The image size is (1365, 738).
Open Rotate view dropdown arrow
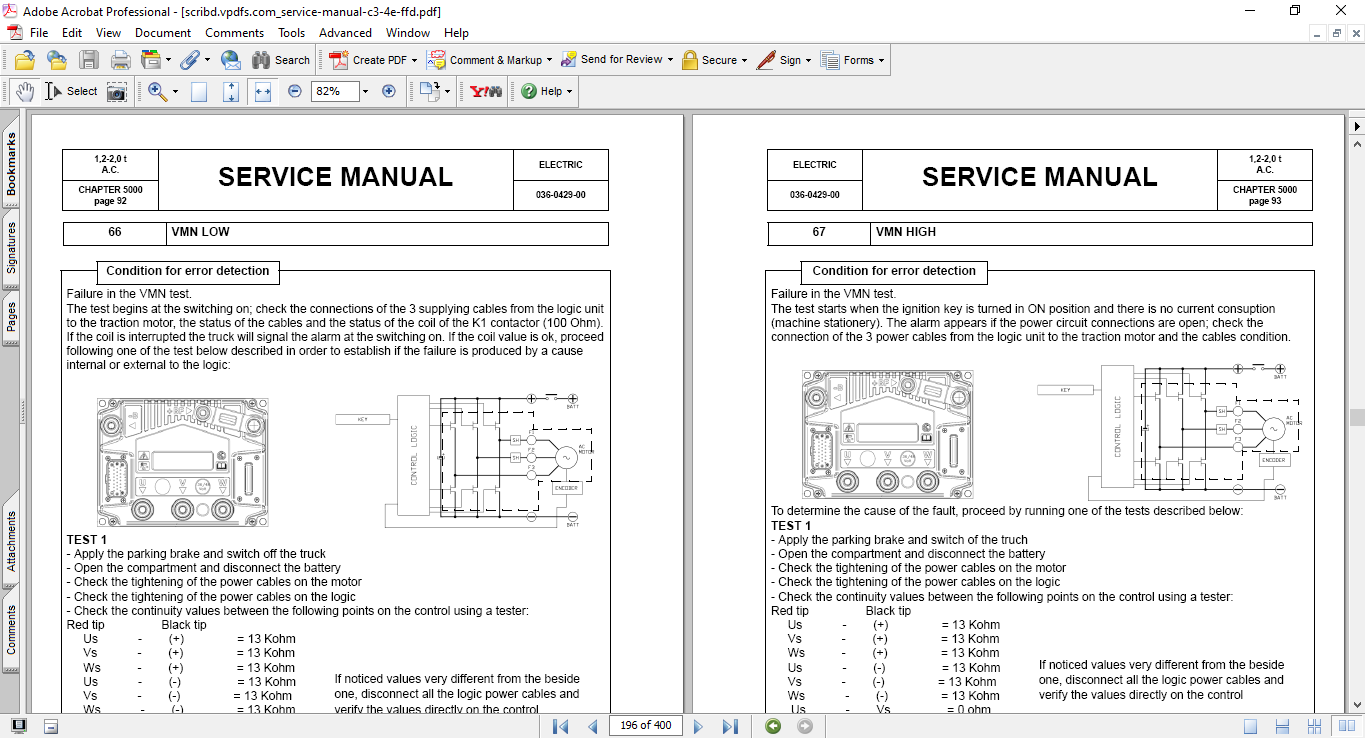click(x=447, y=91)
